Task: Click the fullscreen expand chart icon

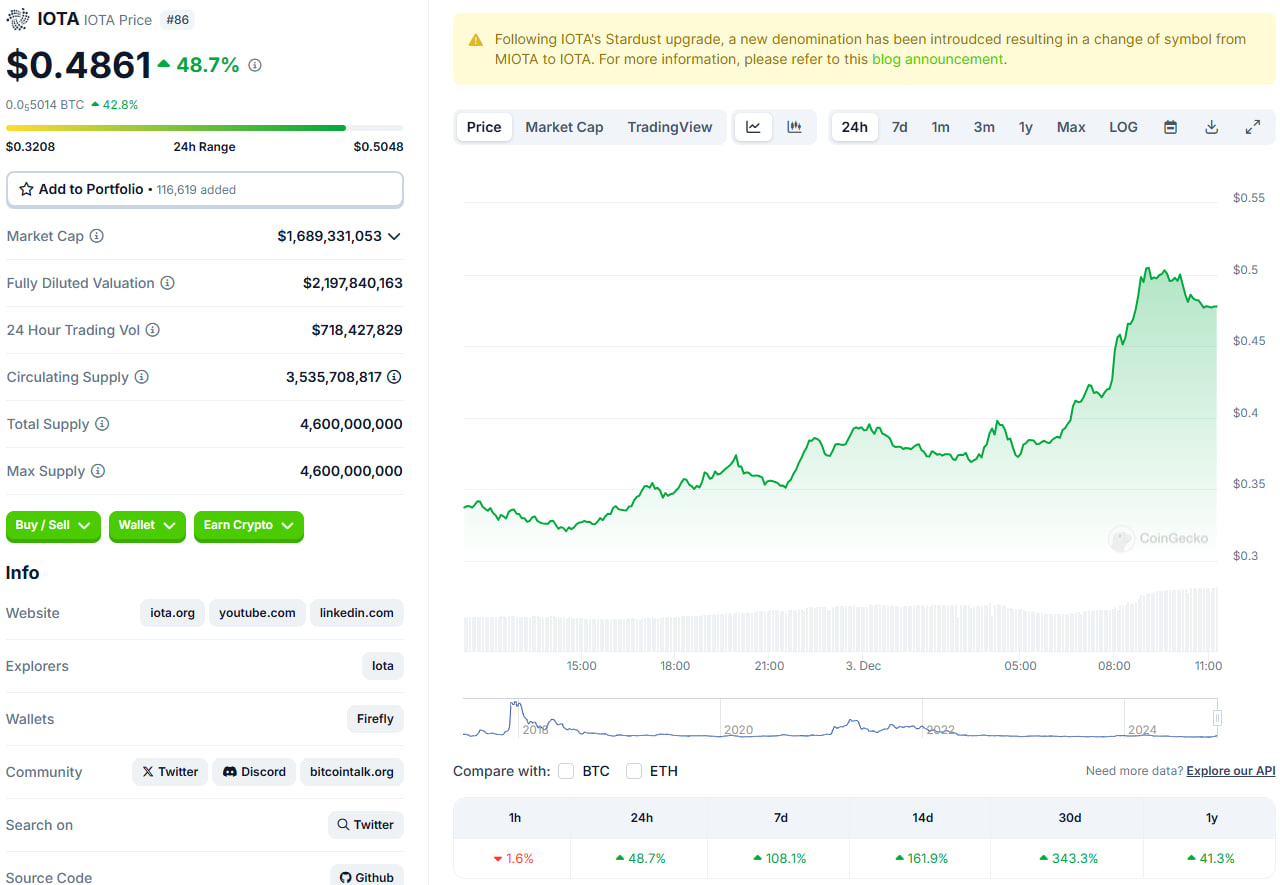Action: coord(1252,127)
